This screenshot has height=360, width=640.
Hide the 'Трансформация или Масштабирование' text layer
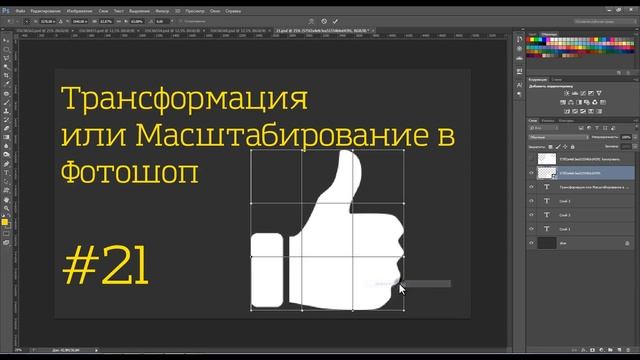pyautogui.click(x=531, y=187)
